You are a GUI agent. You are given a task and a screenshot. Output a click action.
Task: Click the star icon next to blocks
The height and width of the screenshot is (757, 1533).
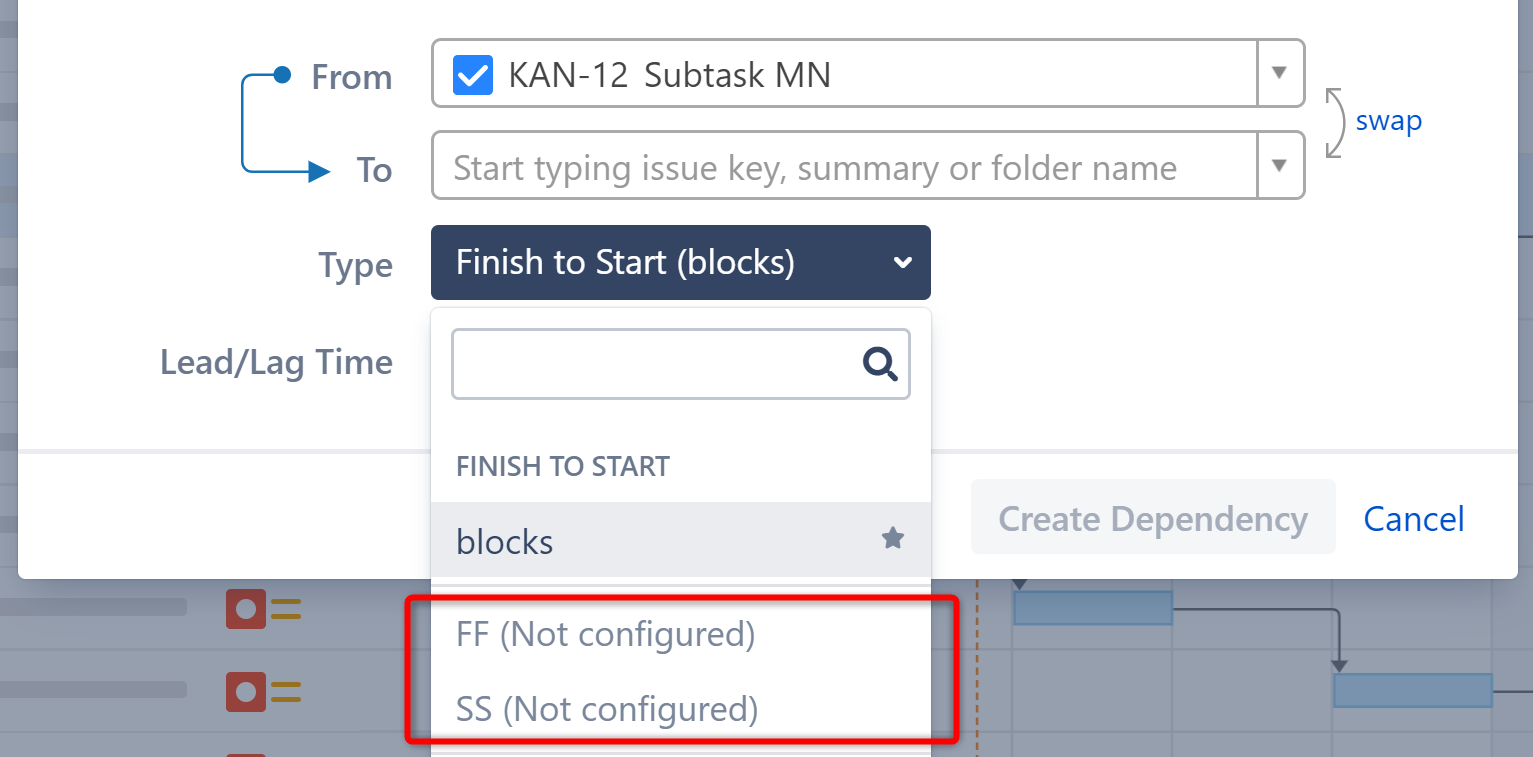point(892,539)
